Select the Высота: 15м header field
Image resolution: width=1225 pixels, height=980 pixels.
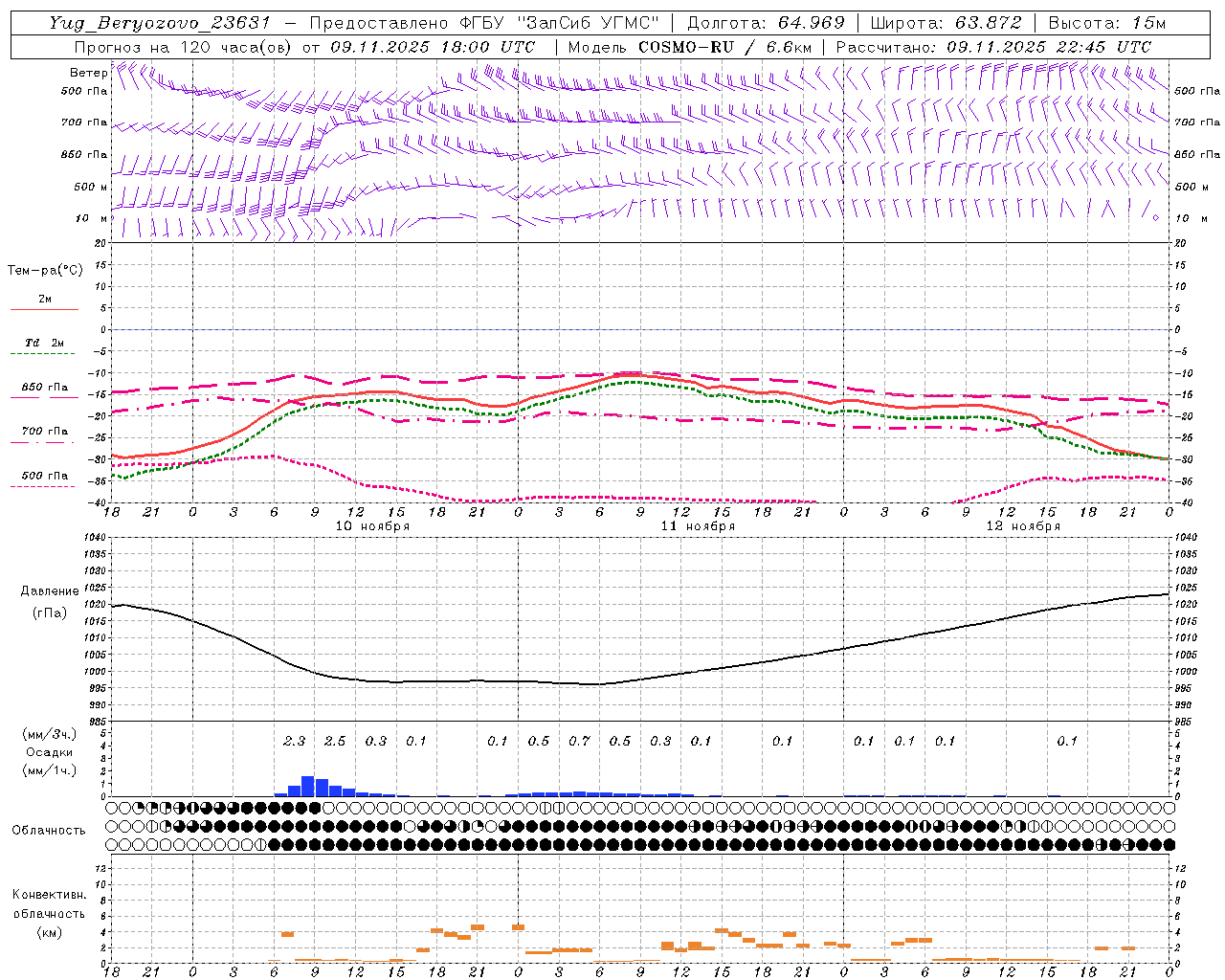(x=1107, y=23)
